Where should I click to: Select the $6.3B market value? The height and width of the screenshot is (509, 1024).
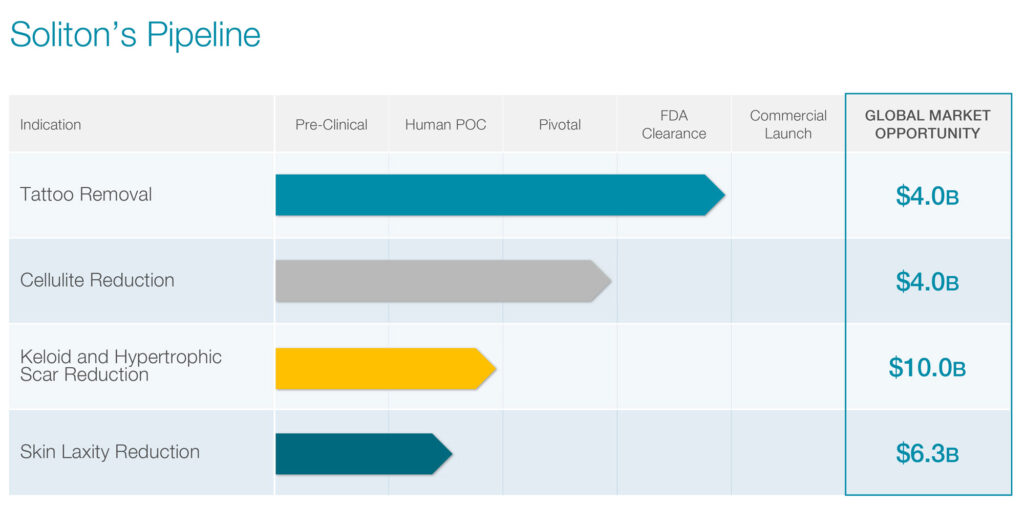(927, 453)
